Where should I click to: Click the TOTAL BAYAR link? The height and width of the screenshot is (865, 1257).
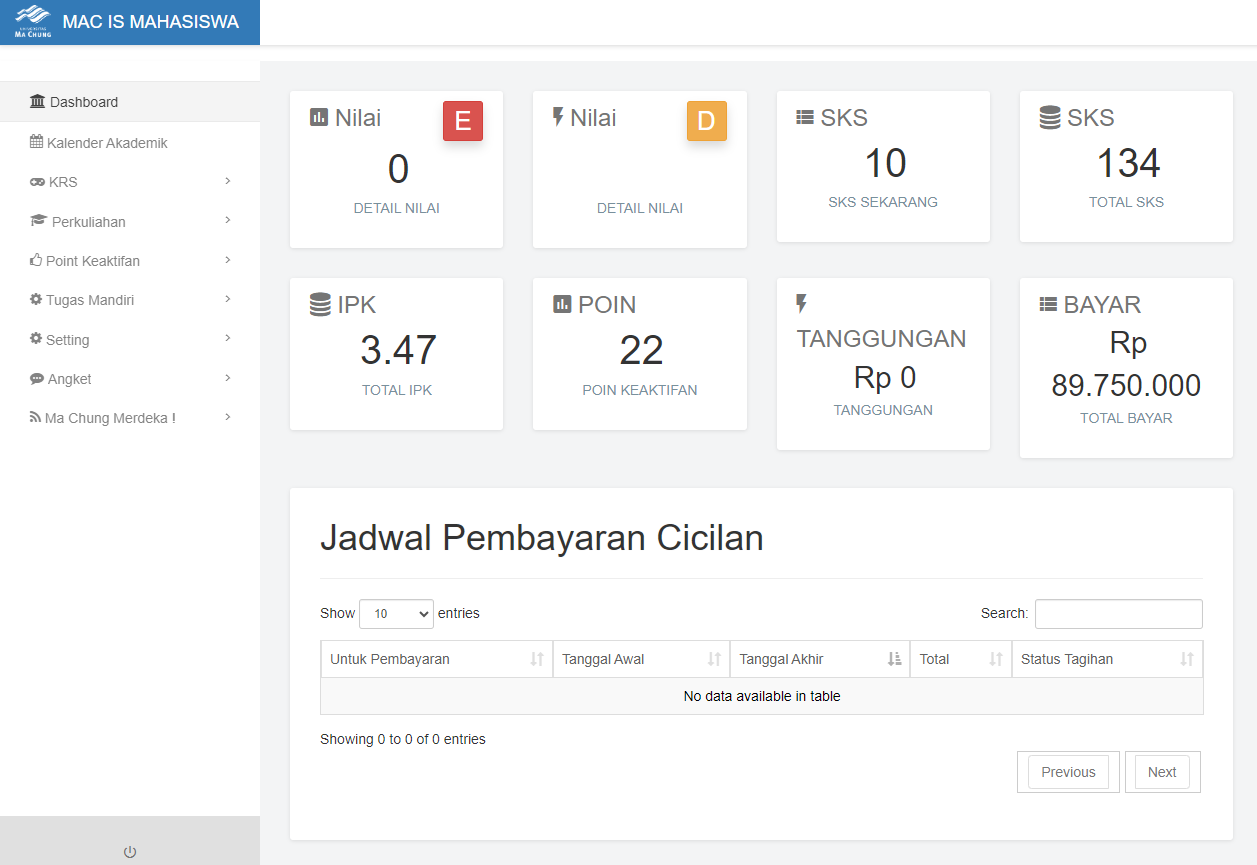1126,418
